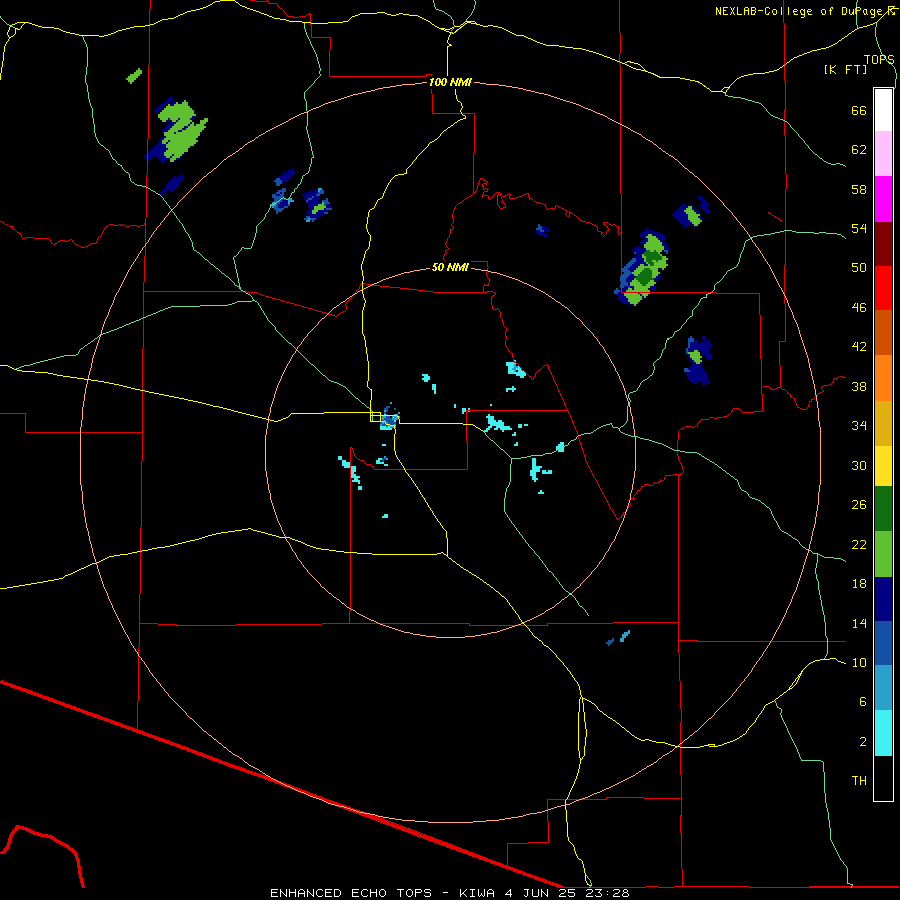This screenshot has height=900, width=900.
Task: Click the "TOPS" scale heading
Action: (x=879, y=59)
